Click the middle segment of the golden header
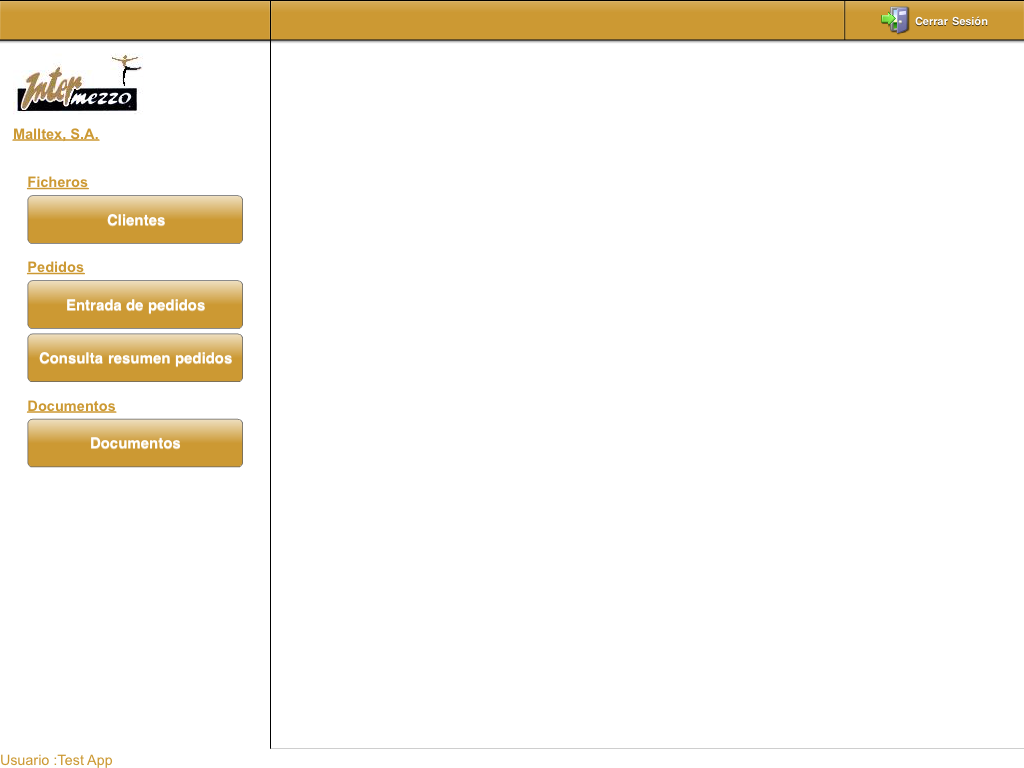Viewport: 1024px width, 768px height. click(557, 20)
